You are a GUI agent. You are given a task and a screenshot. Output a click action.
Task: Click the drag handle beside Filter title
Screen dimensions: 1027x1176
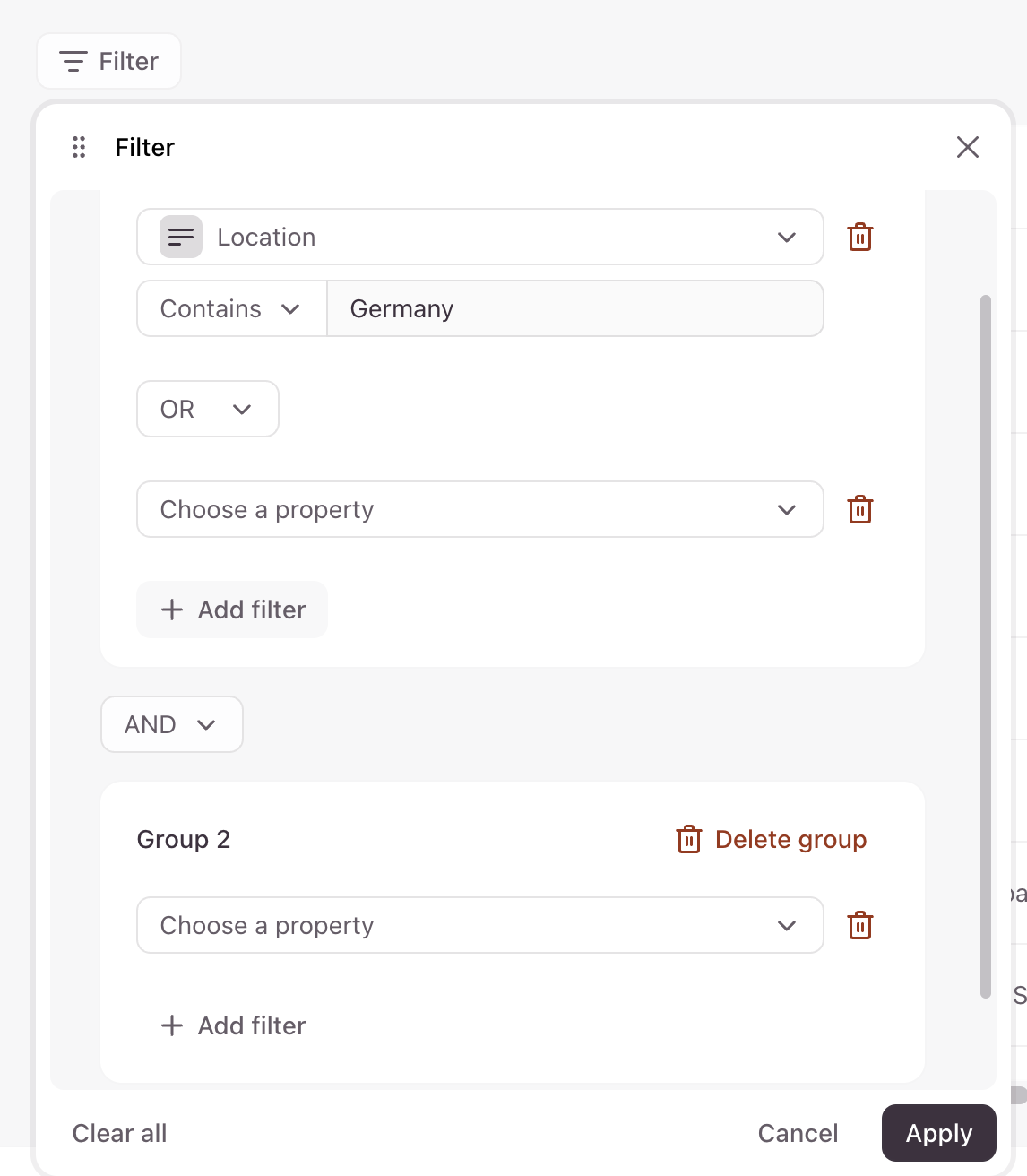coord(79,147)
